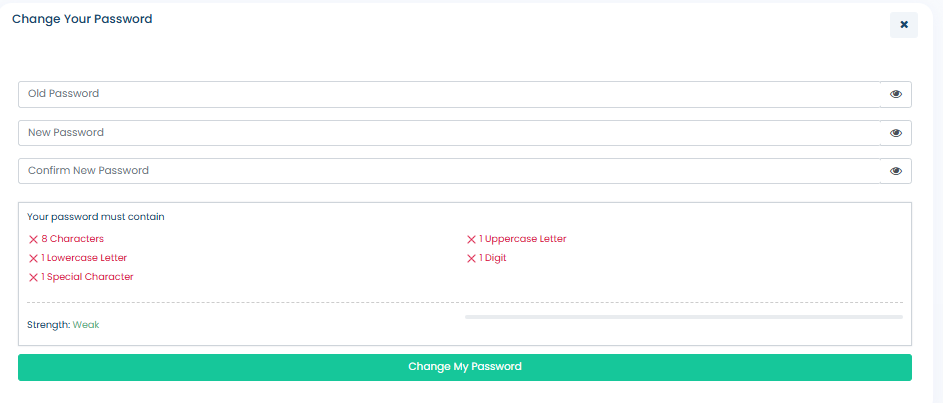The width and height of the screenshot is (943, 403).
Task: Click the X icon beside 1 Special Character
Action: tap(33, 278)
